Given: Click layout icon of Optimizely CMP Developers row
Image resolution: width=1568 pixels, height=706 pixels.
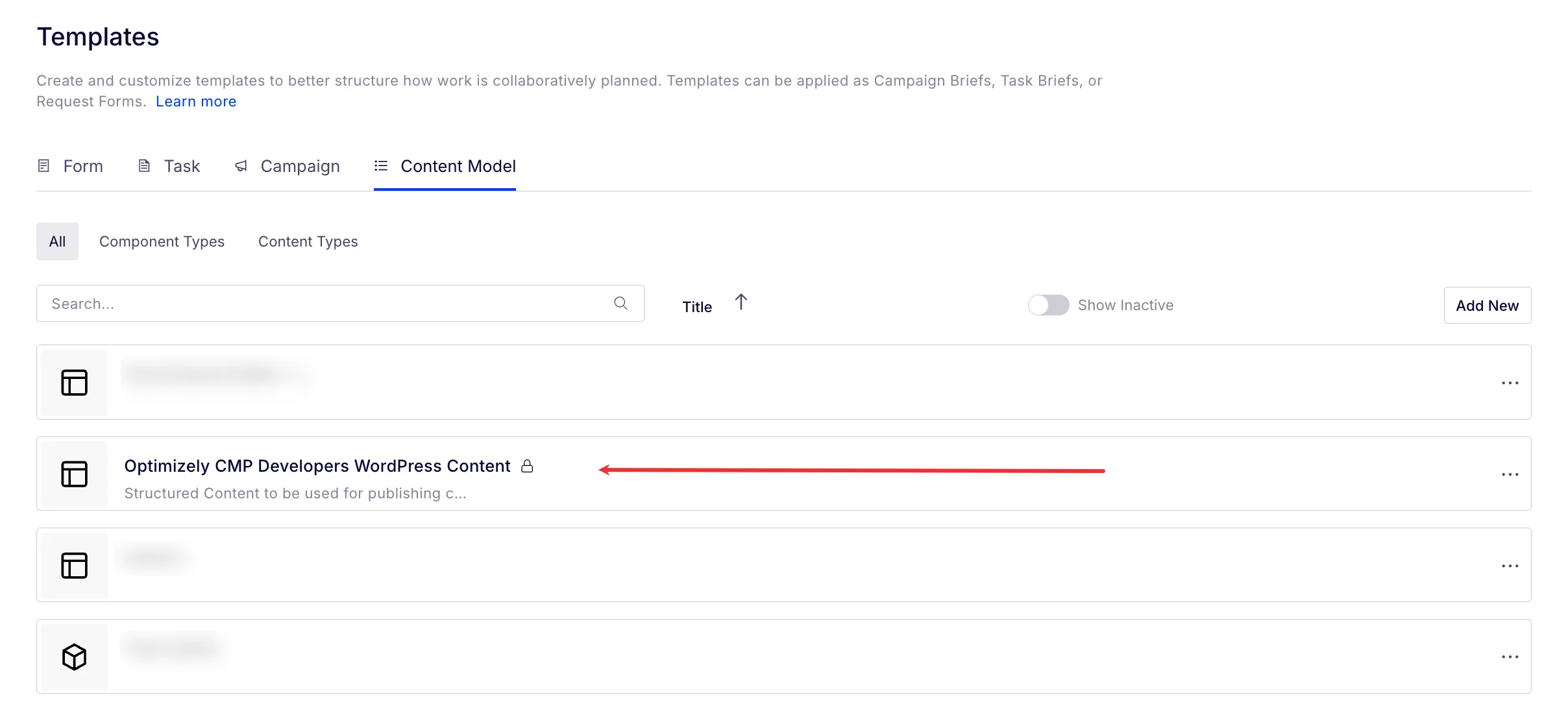Looking at the screenshot, I should click(75, 474).
